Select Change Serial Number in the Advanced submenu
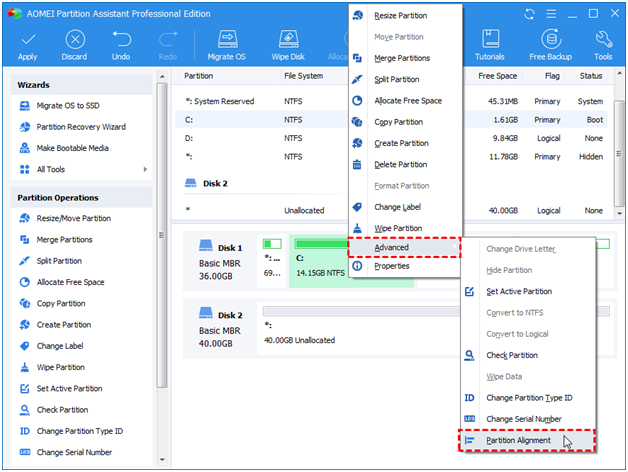This screenshot has height=472, width=628. coord(528,419)
